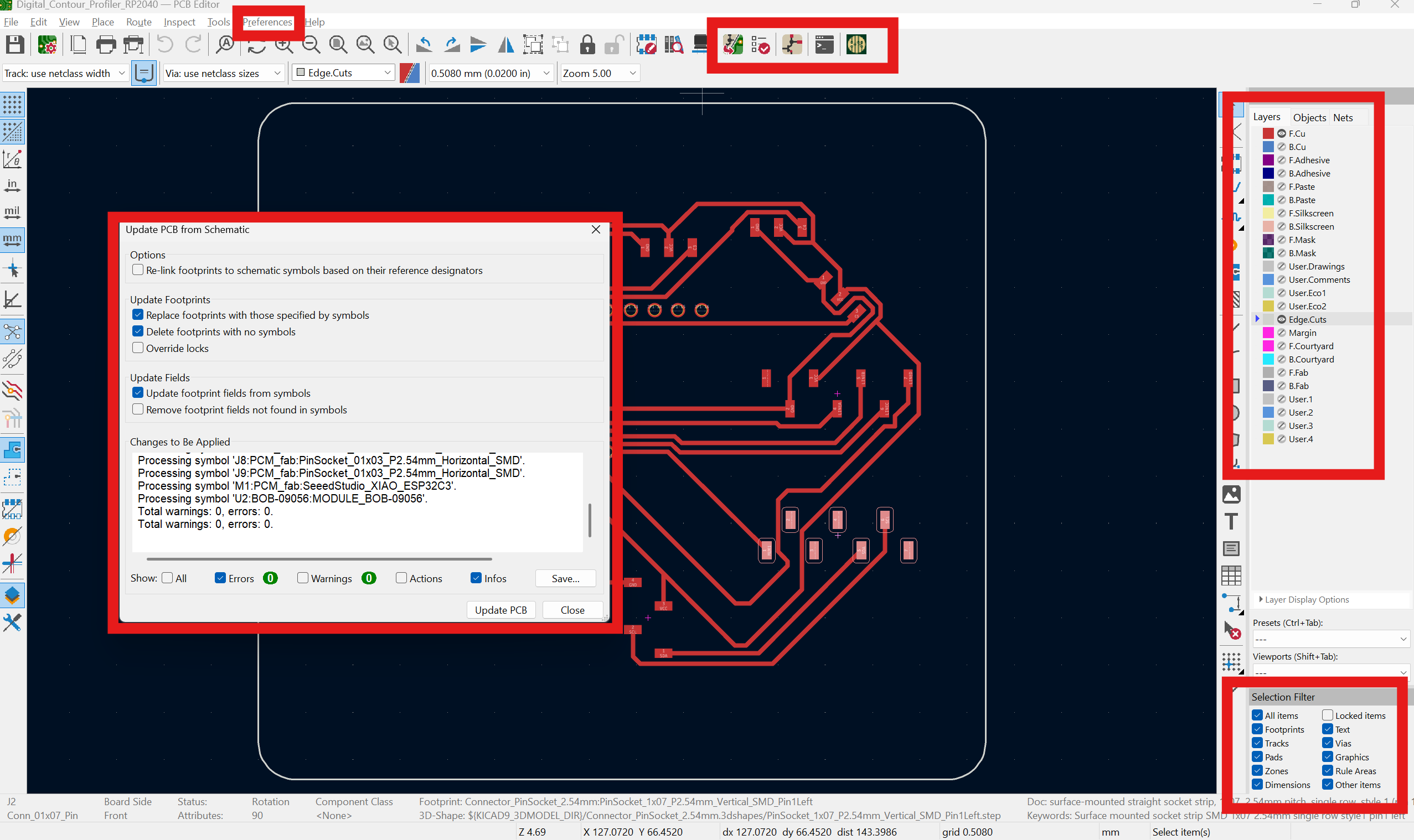The image size is (1414, 840).
Task: Click the Save board icon
Action: pyautogui.click(x=15, y=45)
